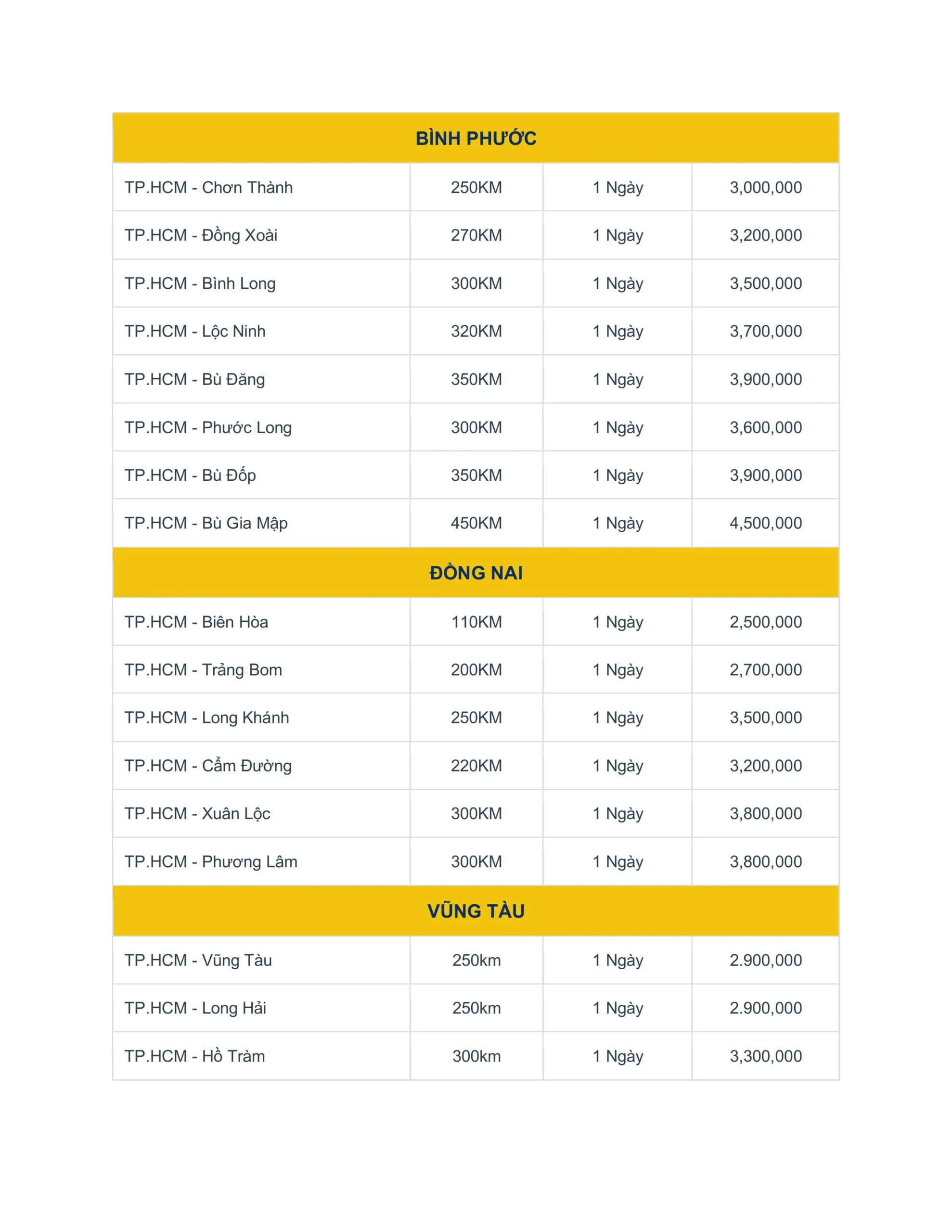Click the ĐỒNG NAI section header
The image size is (952, 1232).
pyautogui.click(x=476, y=573)
